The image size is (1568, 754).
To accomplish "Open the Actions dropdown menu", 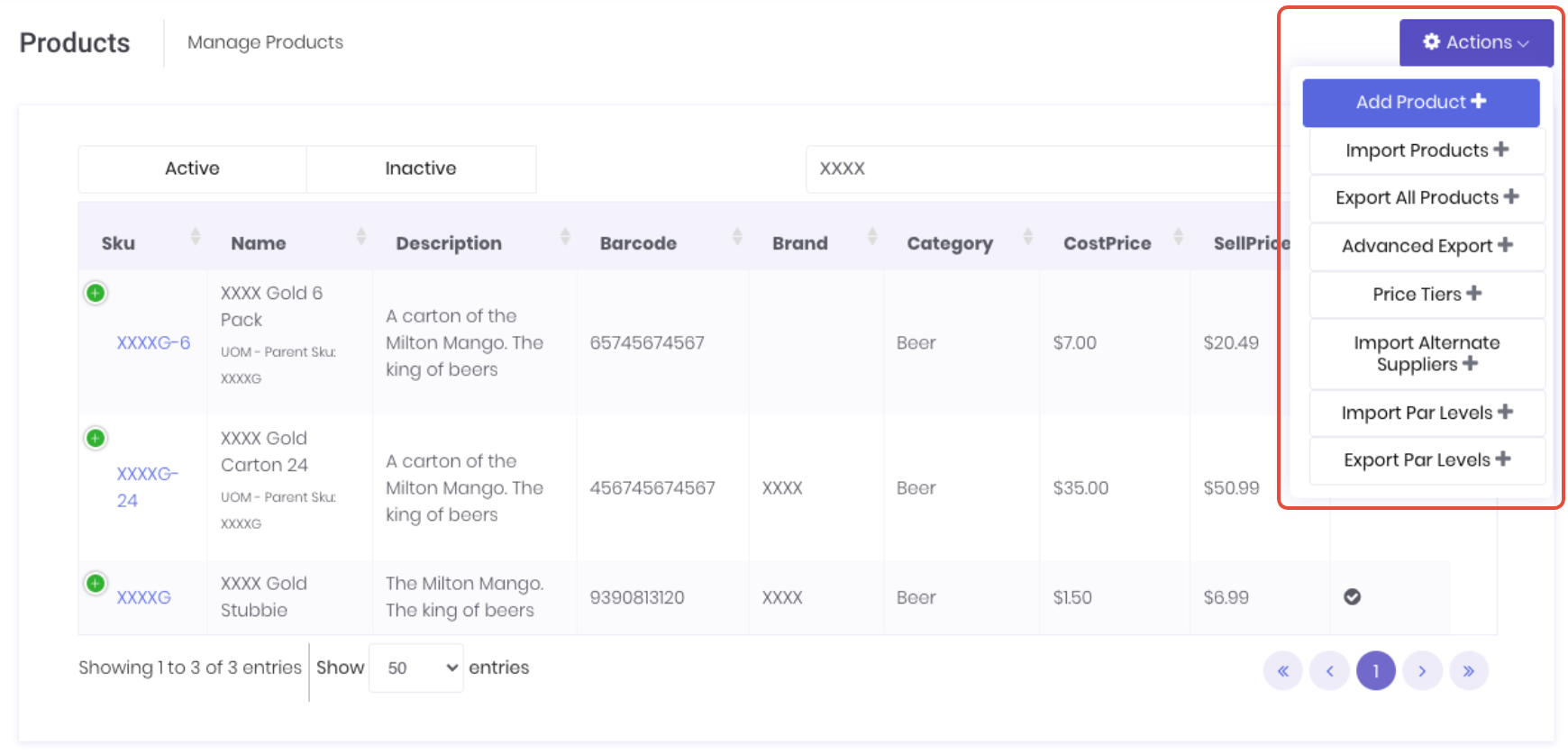I will [1475, 42].
